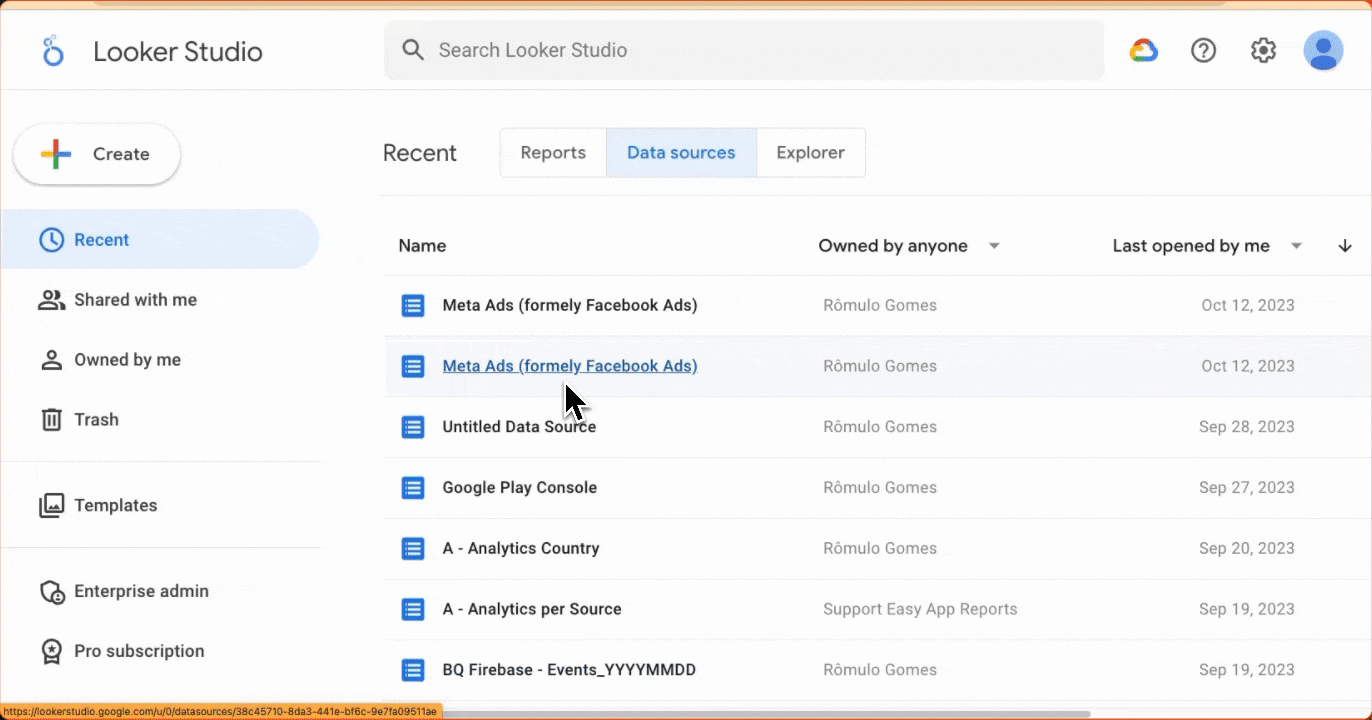This screenshot has width=1372, height=720.
Task: Click owner Support Easy App Reports
Action: [920, 609]
